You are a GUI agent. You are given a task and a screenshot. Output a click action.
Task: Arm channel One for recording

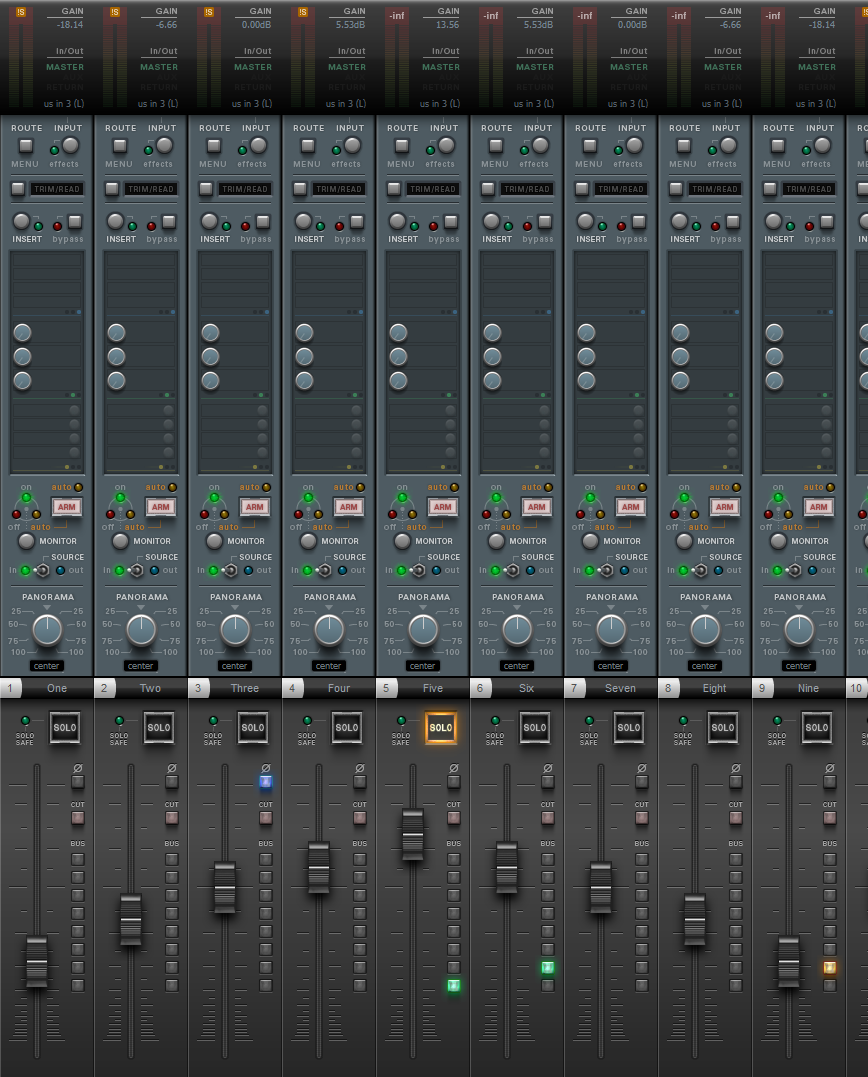pyautogui.click(x=66, y=507)
